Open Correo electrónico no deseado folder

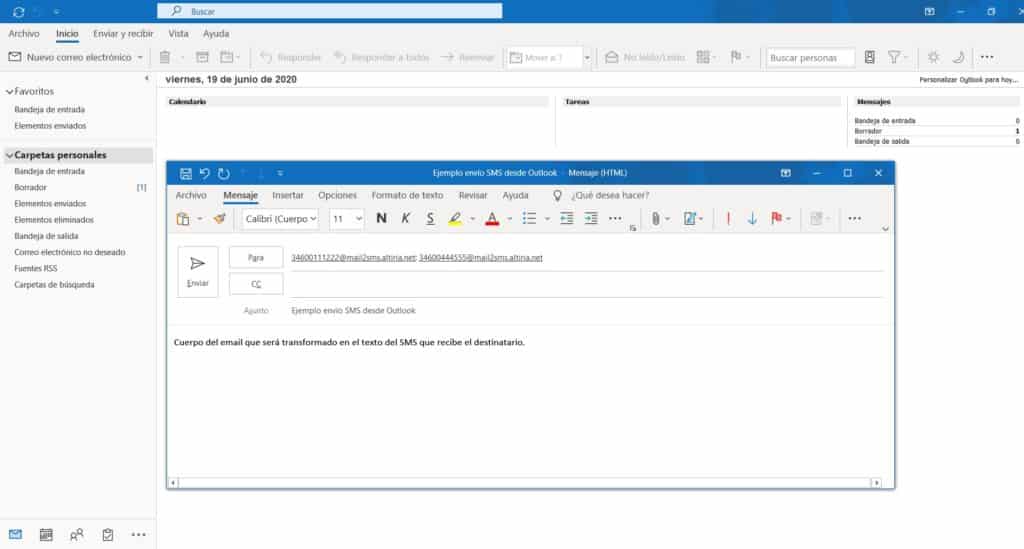(70, 252)
